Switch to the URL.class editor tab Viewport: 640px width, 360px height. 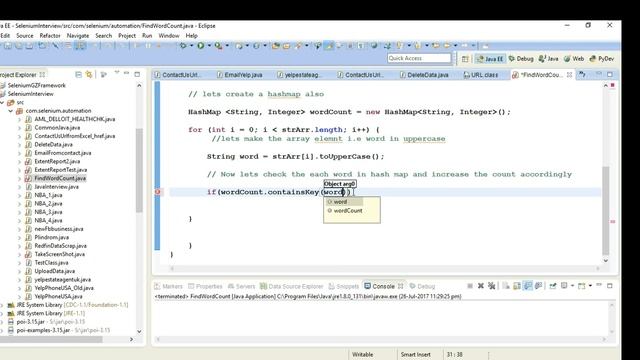(x=481, y=75)
